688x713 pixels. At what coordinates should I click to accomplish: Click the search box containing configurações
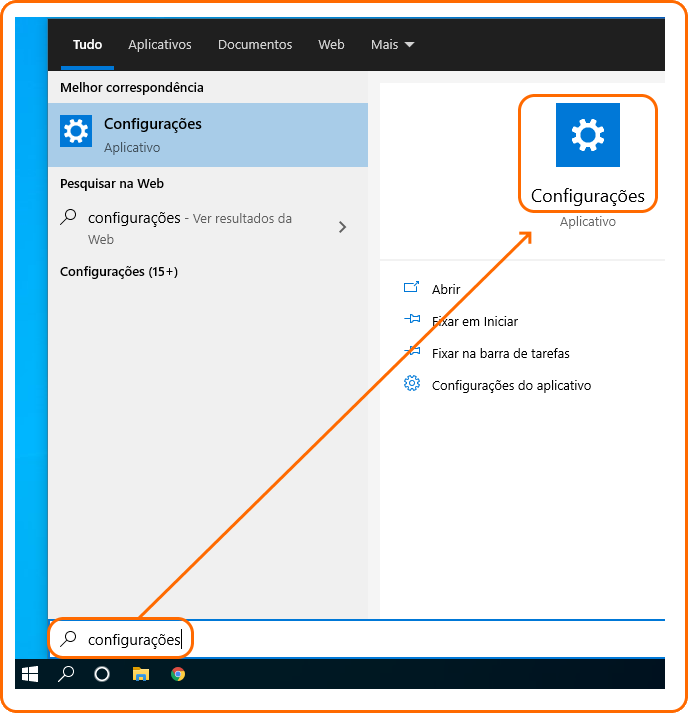pos(357,639)
